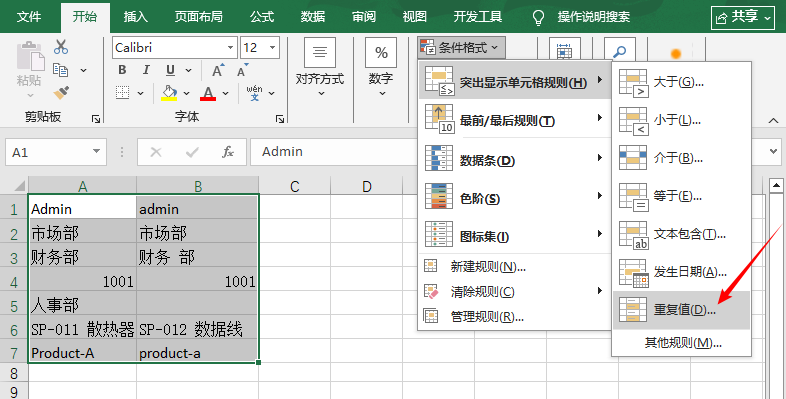Click the magnifier find icon in ribbon
This screenshot has height=399, width=786.
pos(620,52)
